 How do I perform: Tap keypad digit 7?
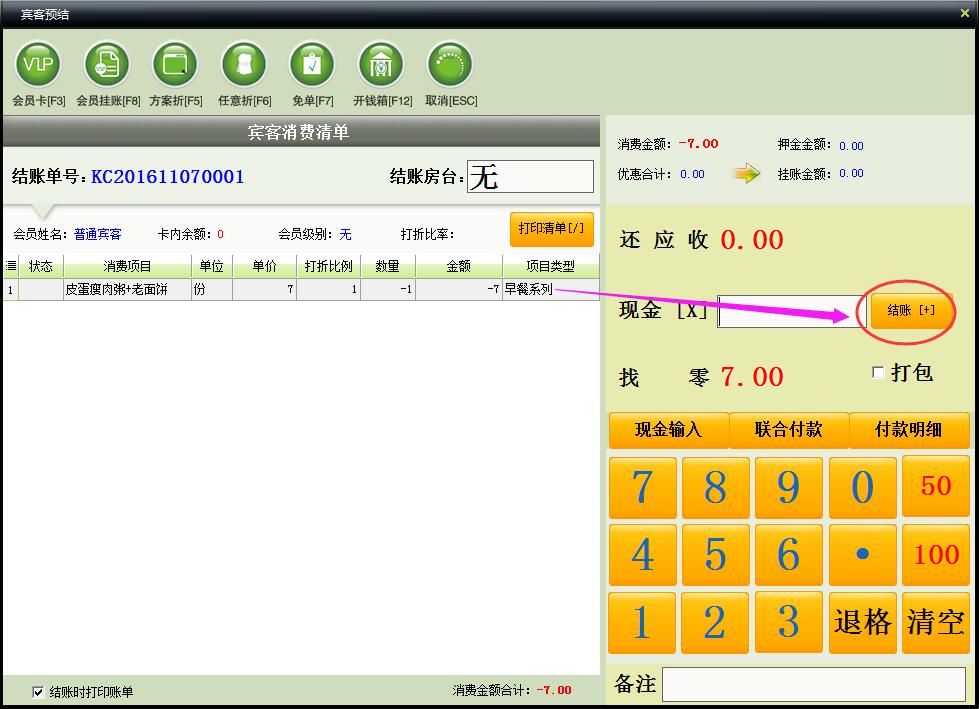point(642,487)
